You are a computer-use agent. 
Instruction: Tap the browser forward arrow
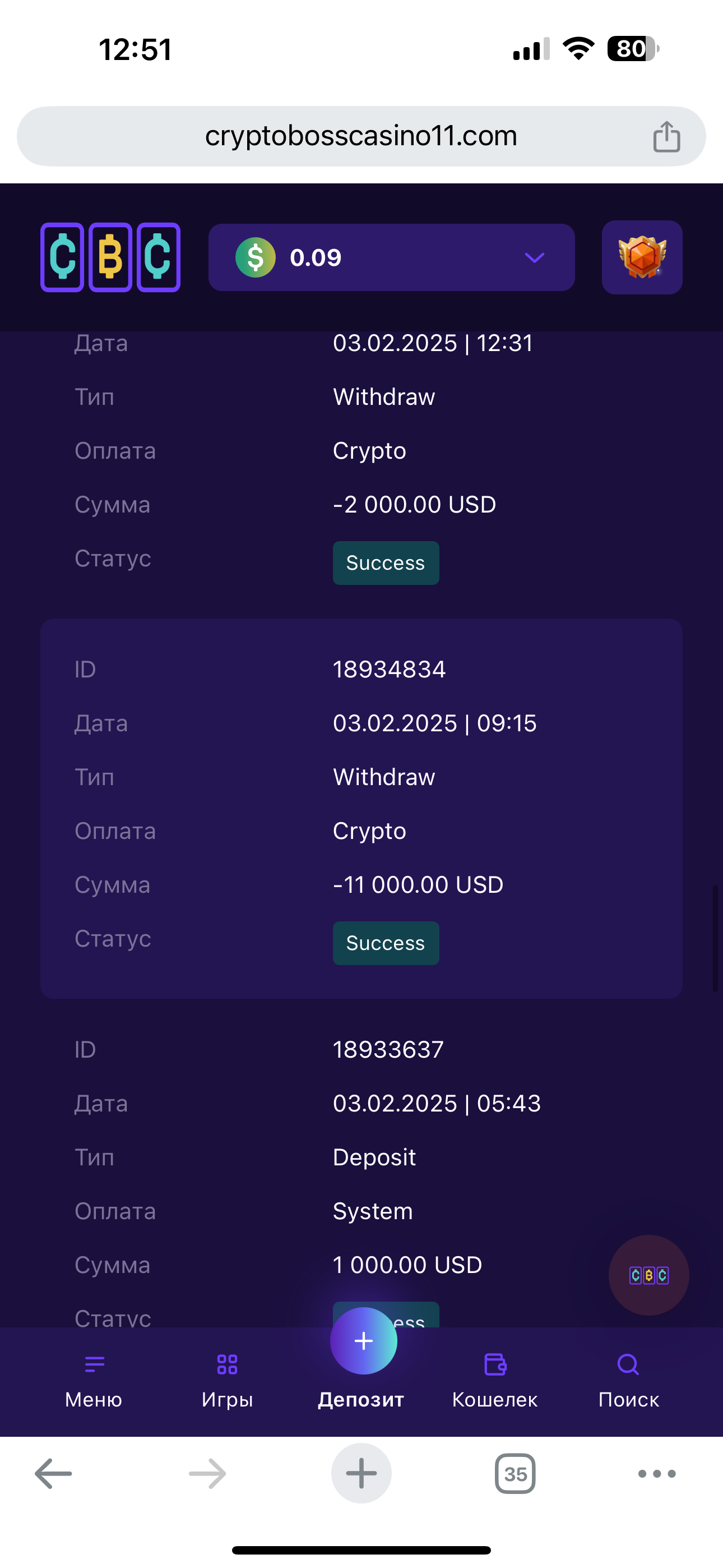pos(207,1474)
